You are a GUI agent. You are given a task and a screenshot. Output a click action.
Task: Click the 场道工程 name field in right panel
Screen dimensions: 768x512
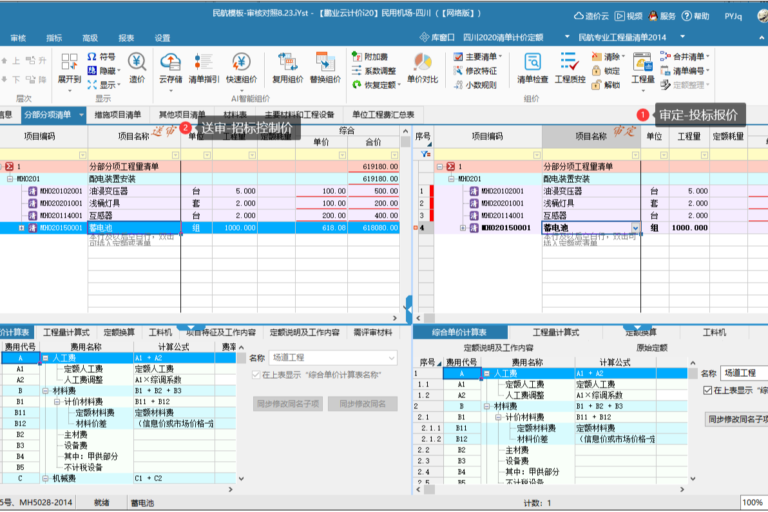pyautogui.click(x=745, y=372)
